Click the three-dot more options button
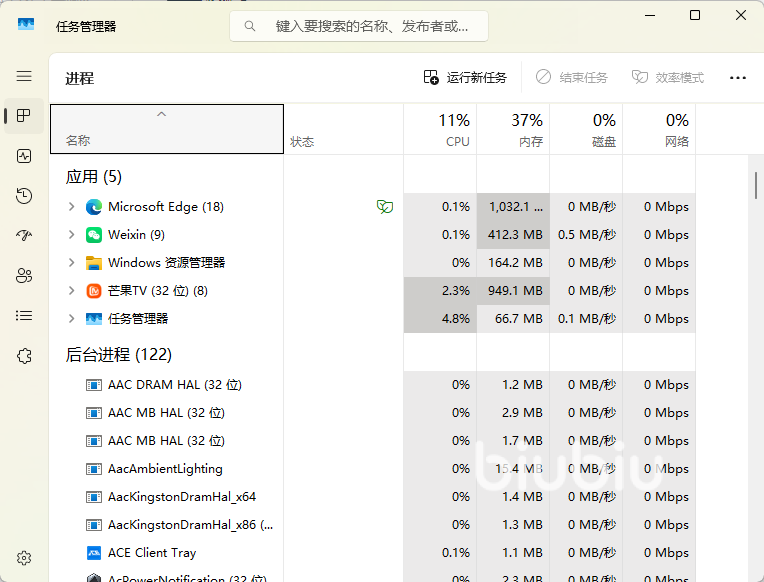 coord(738,78)
